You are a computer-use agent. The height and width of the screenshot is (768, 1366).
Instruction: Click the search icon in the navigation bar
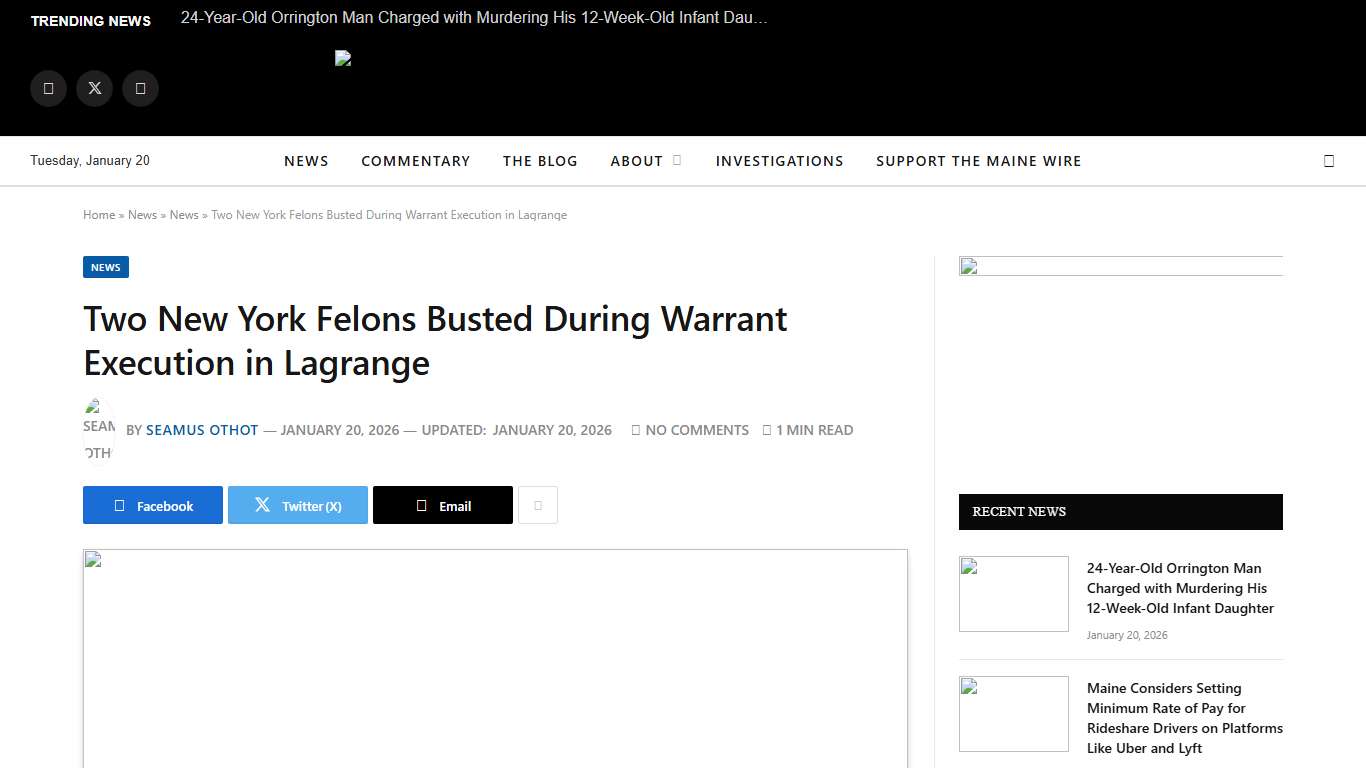click(1329, 160)
